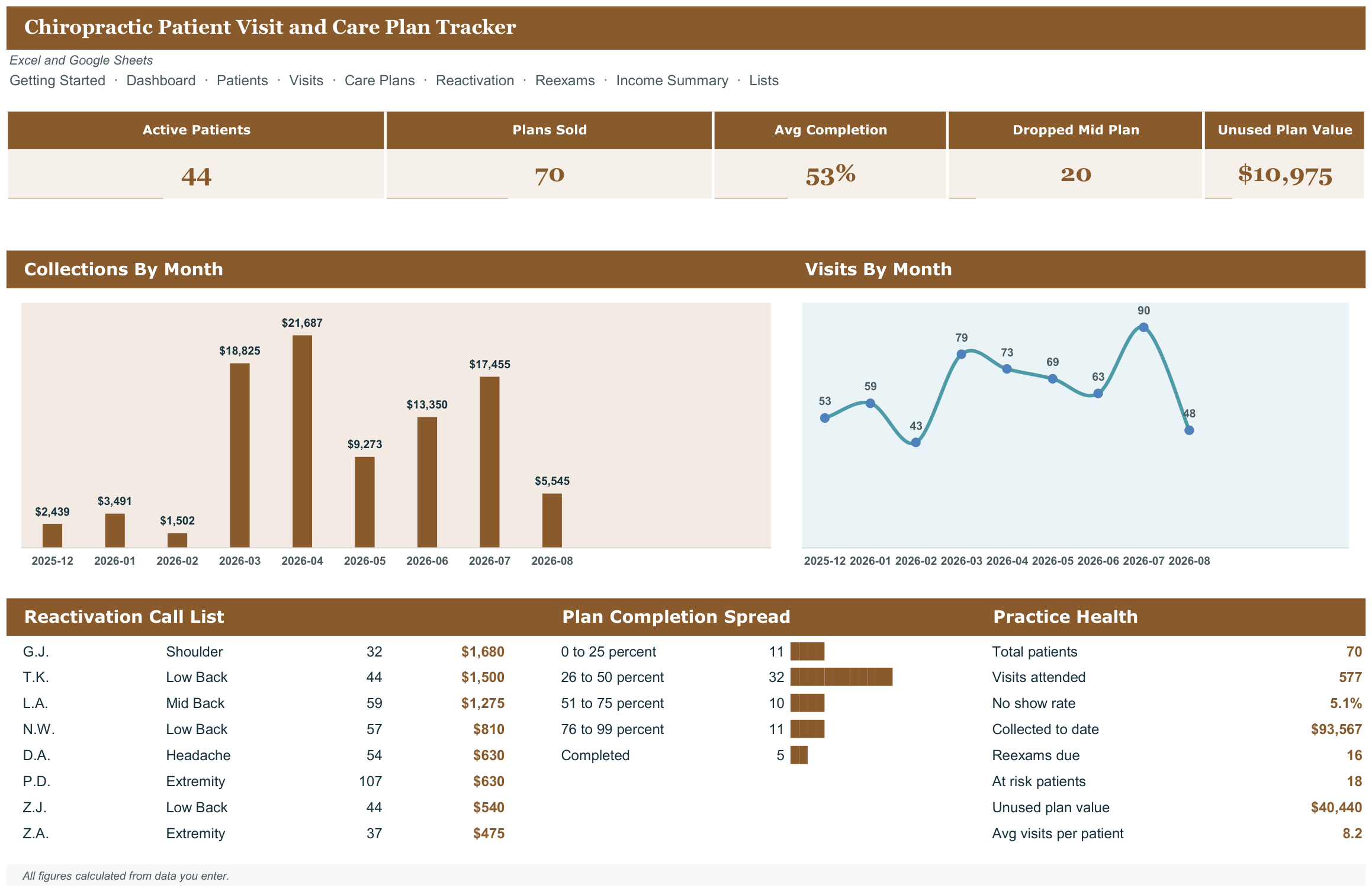Go to the Visits tab
Image resolution: width=1372 pixels, height=888 pixels.
(306, 81)
